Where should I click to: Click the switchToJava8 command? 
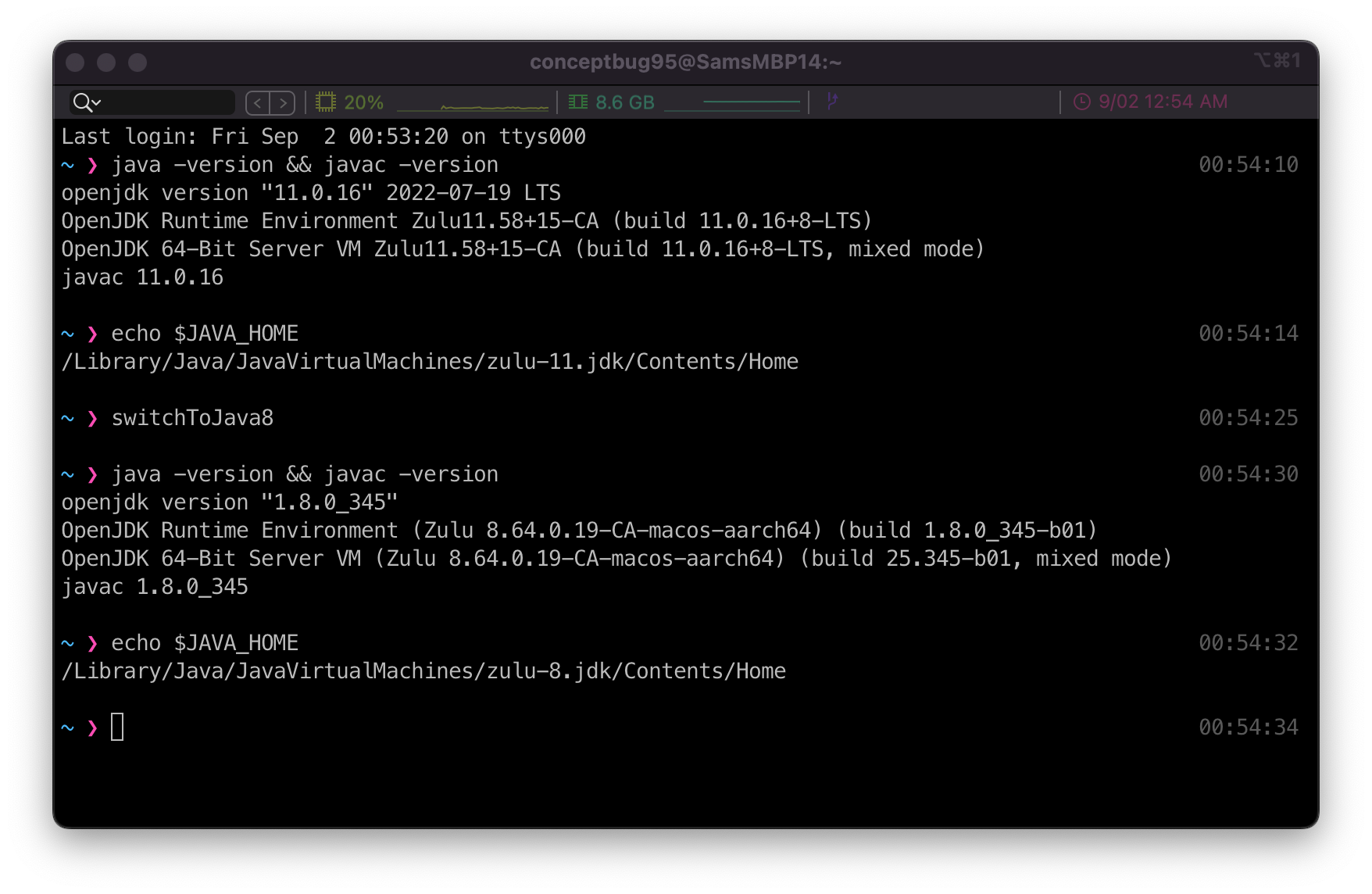(x=192, y=418)
